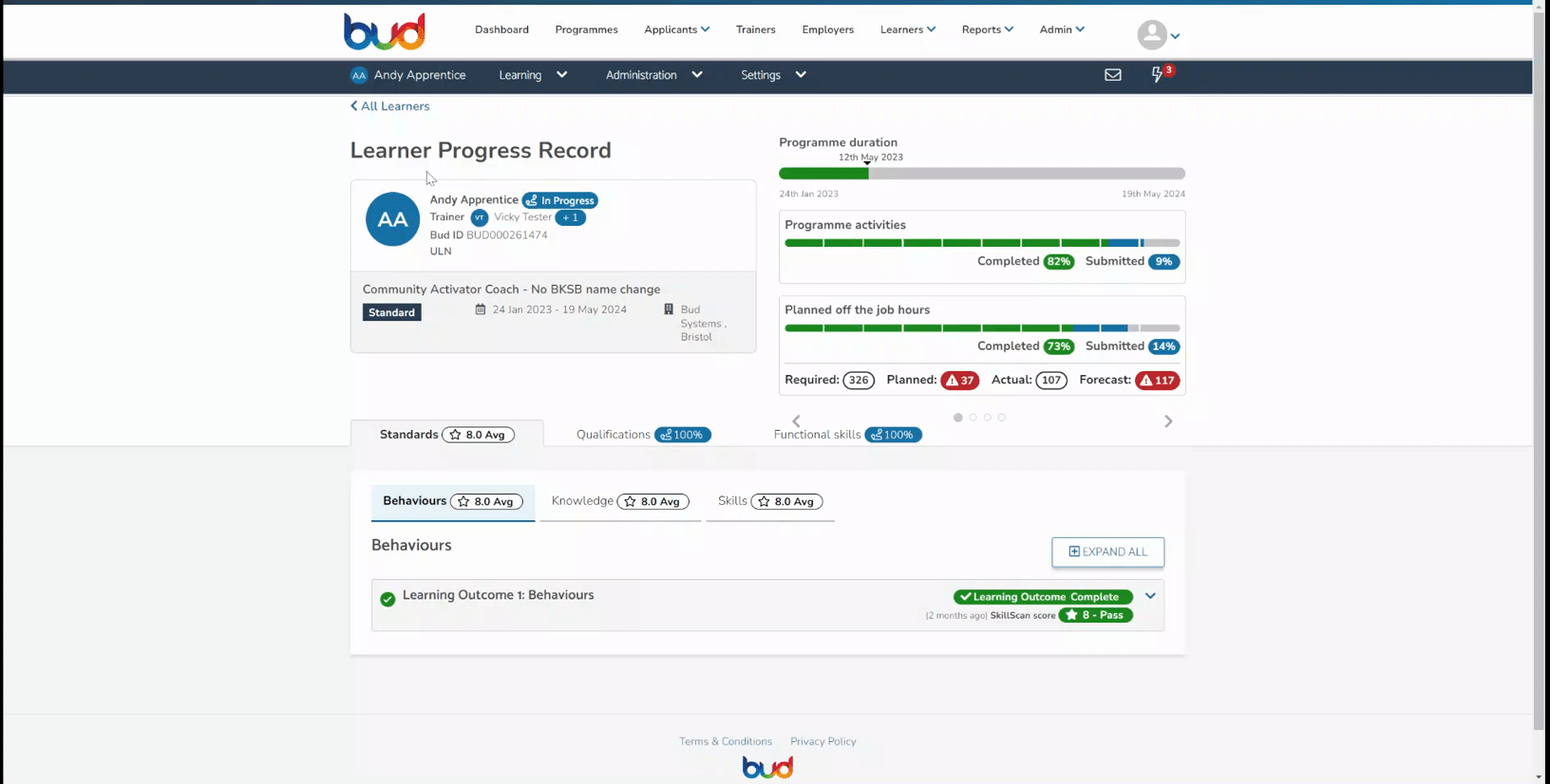
Task: Click the Actual 107 hours value
Action: click(1051, 380)
